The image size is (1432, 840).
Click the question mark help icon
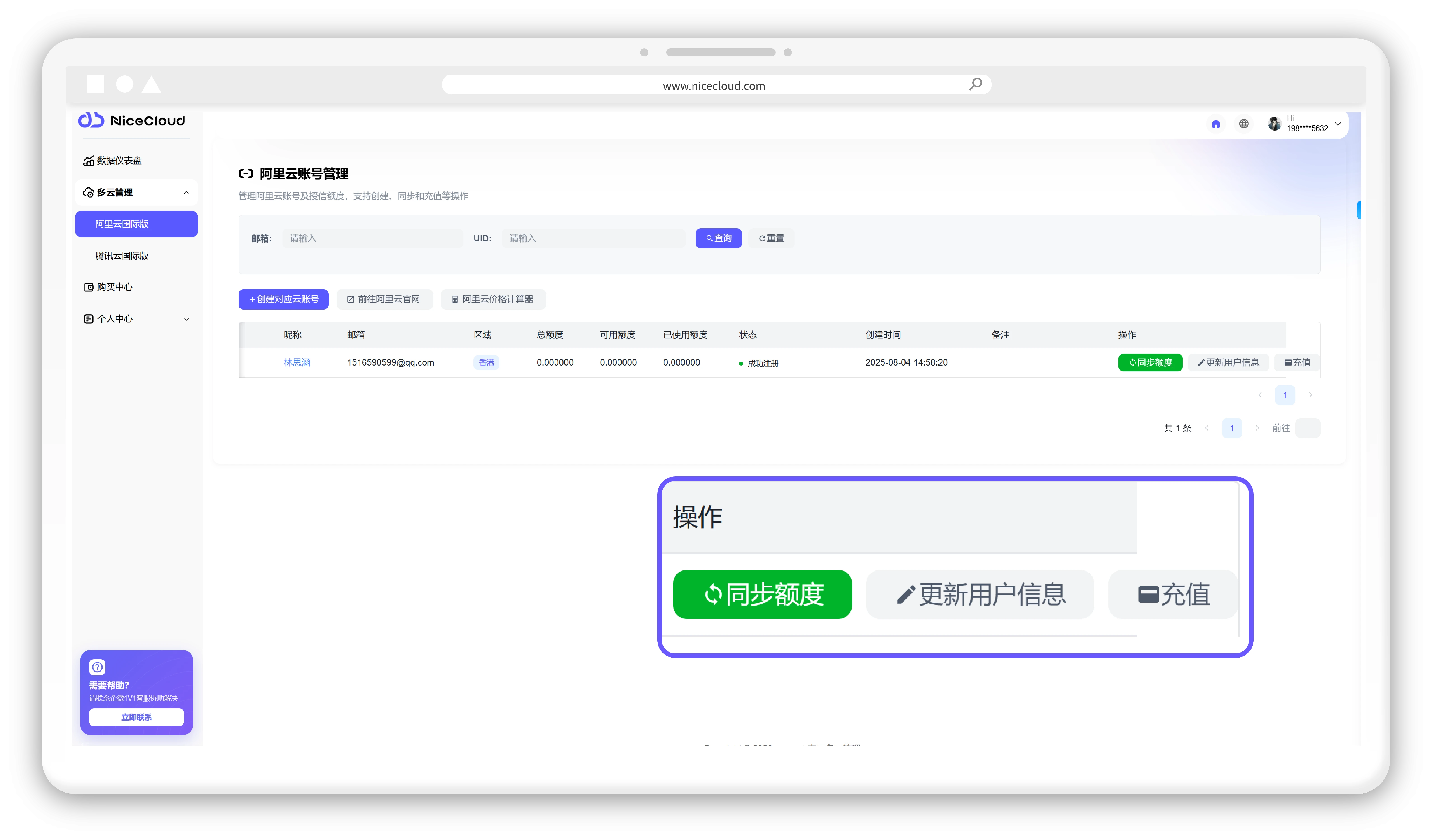tap(97, 667)
